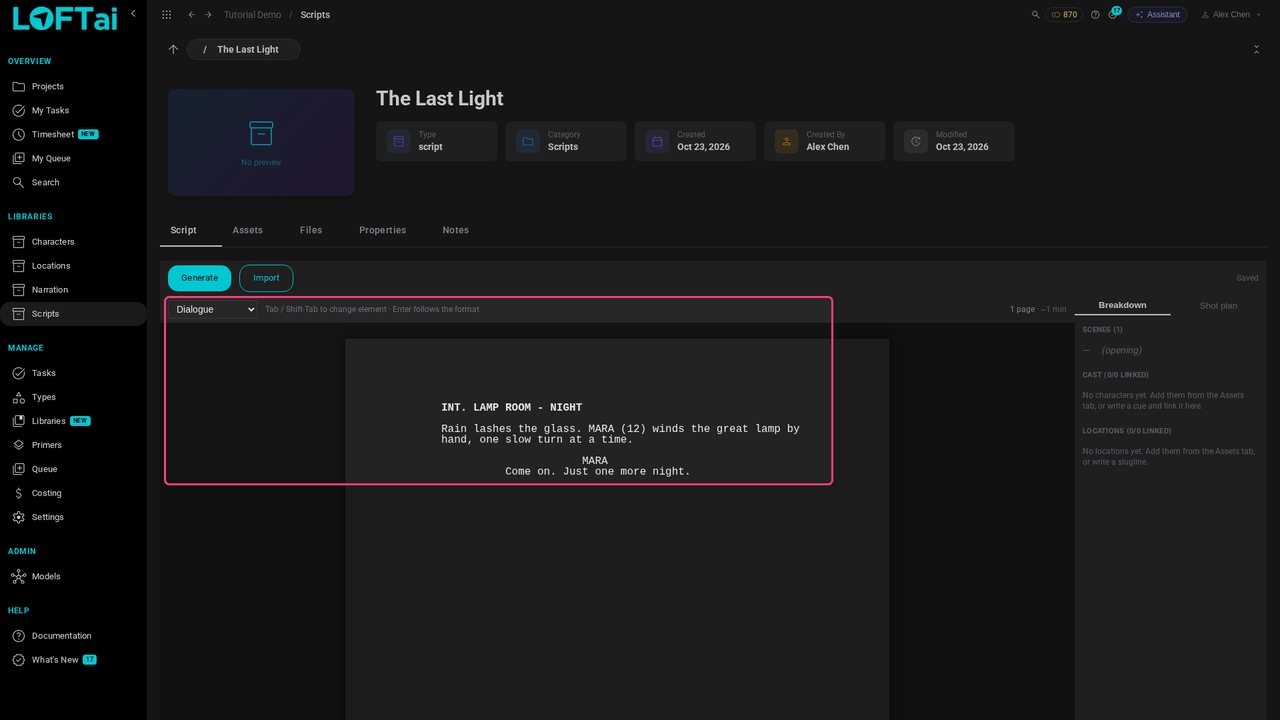This screenshot has width=1280, height=720.
Task: Open What's New updates
Action: pyautogui.click(x=73, y=660)
